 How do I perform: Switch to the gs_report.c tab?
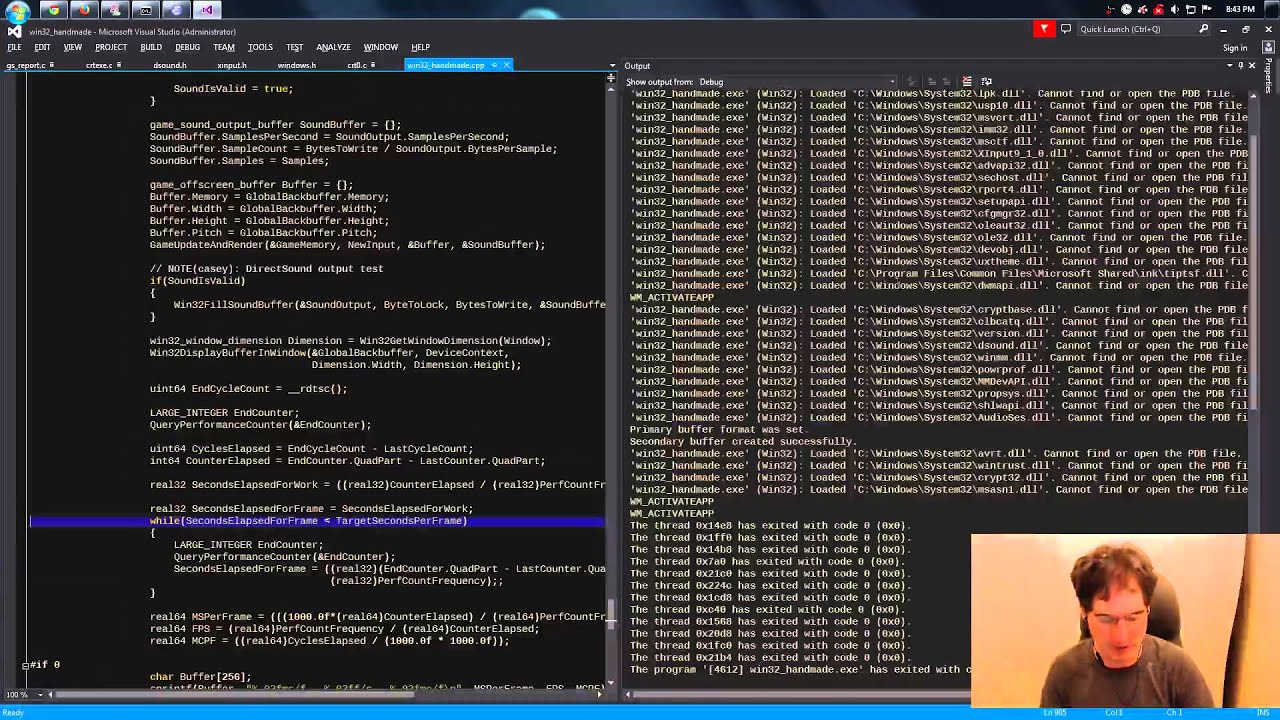point(26,66)
